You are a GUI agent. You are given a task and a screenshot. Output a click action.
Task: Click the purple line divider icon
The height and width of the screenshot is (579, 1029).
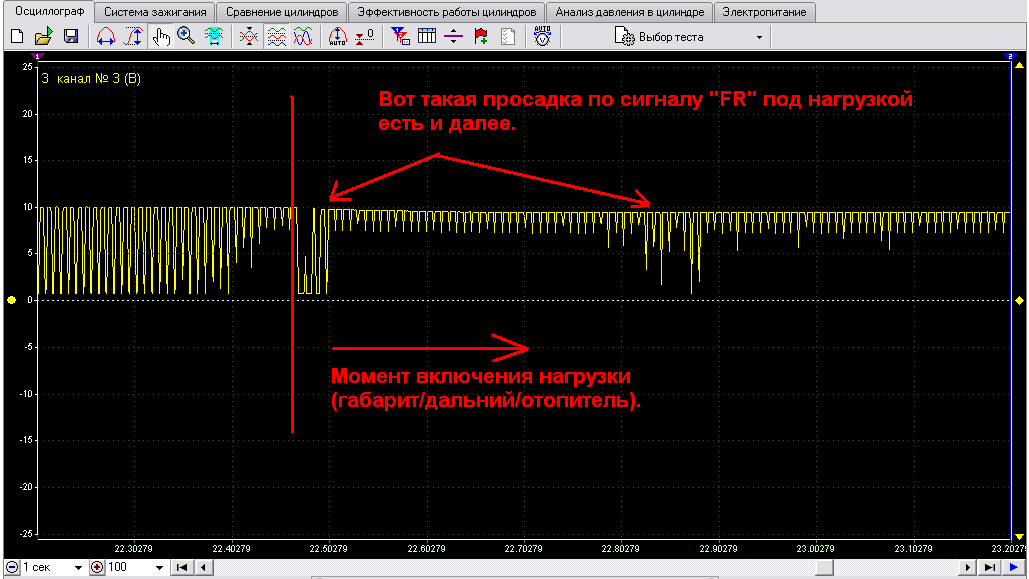pos(453,36)
